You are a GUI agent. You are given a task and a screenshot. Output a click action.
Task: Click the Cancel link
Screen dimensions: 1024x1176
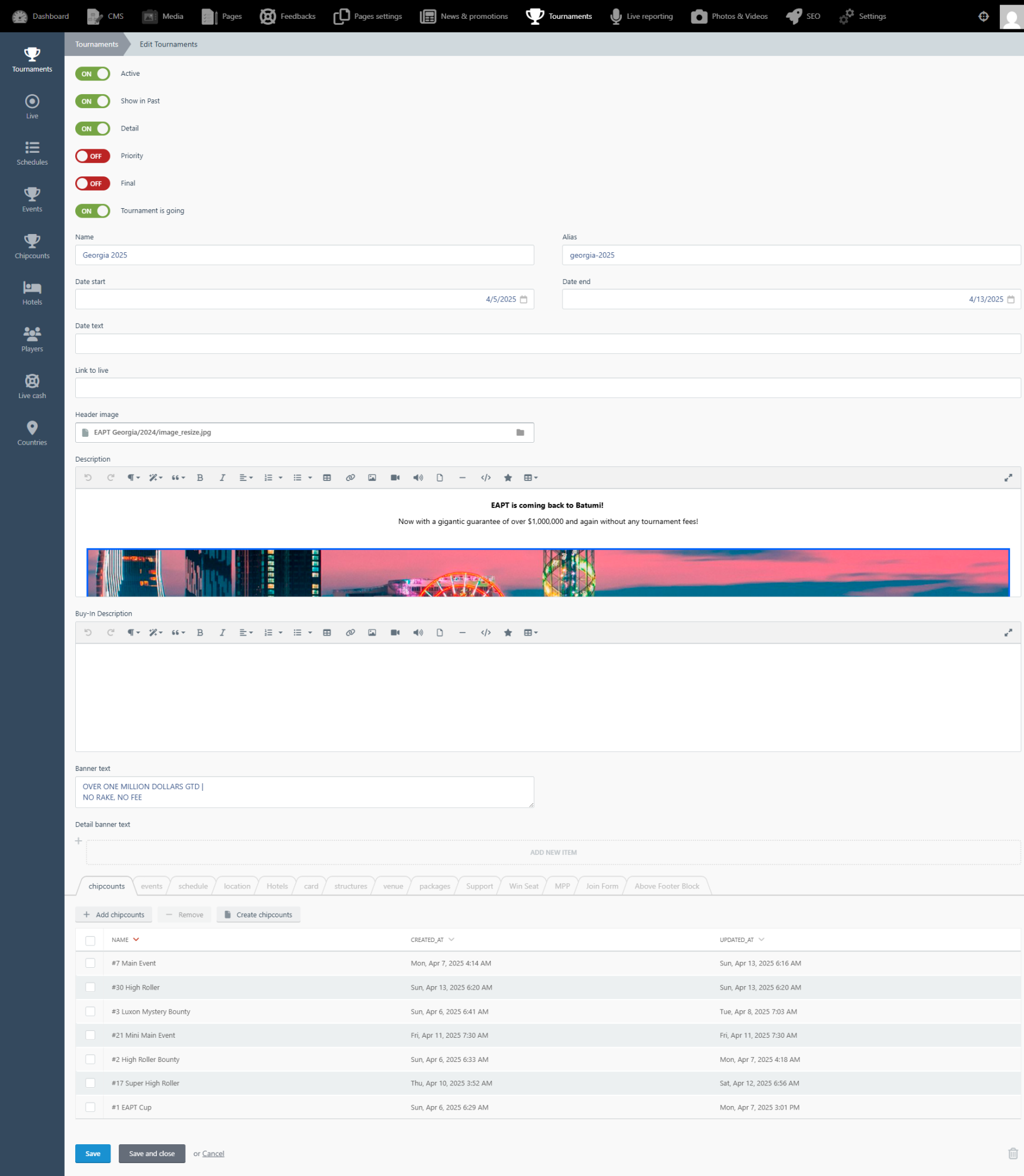[213, 1154]
